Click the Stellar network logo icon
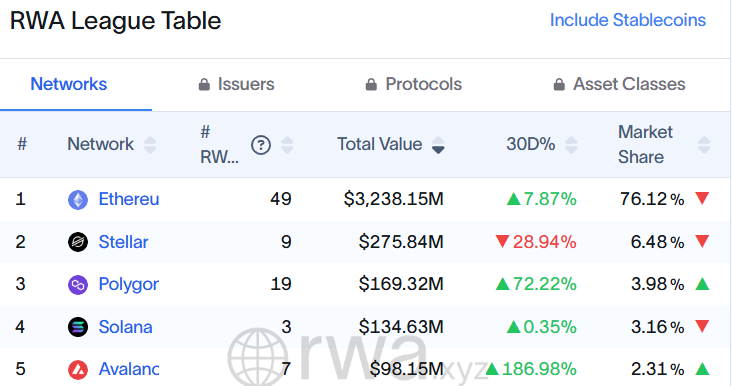Screen dimensions: 732x386 click(x=78, y=242)
